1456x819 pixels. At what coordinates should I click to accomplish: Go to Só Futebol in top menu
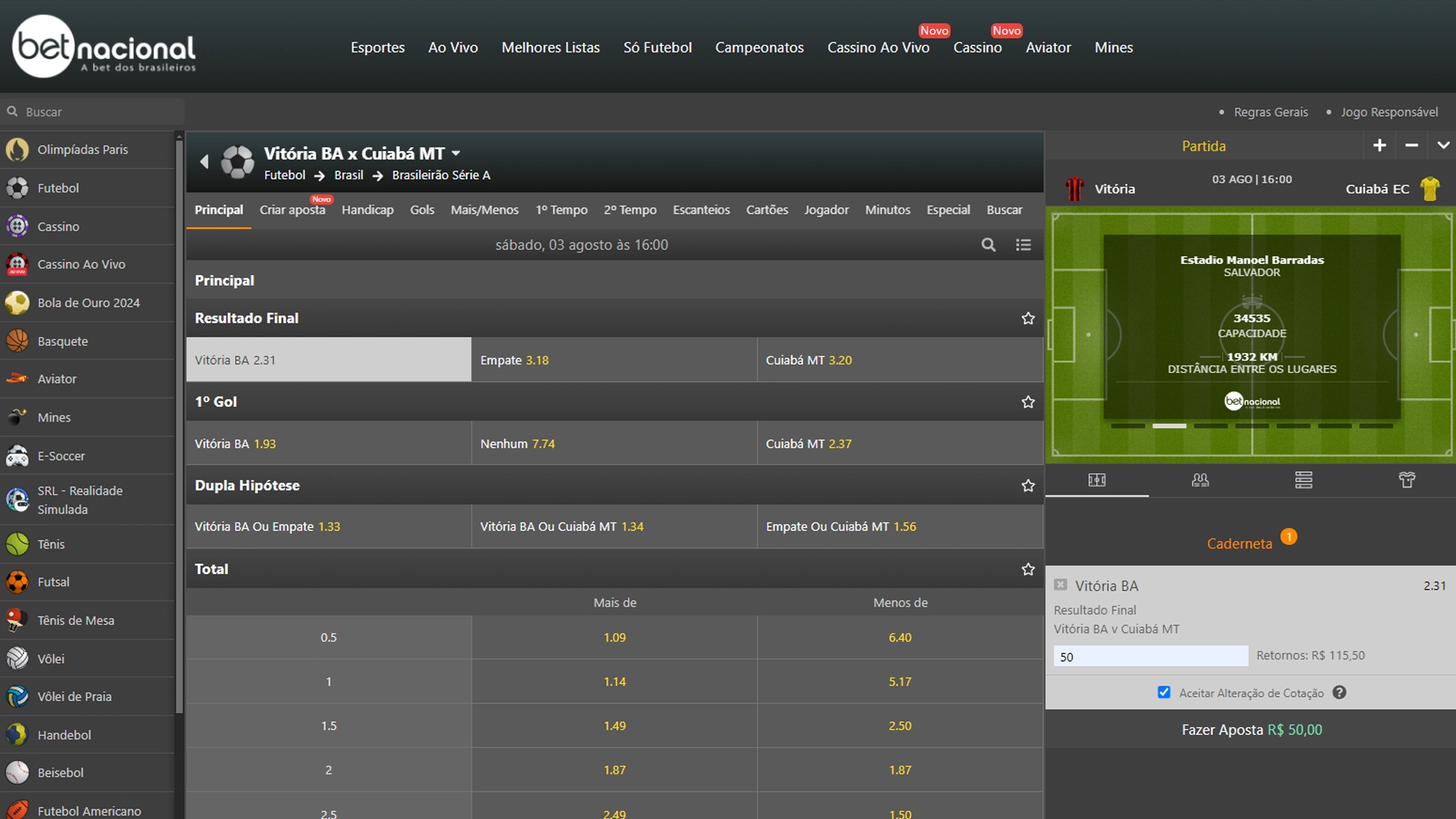(657, 47)
